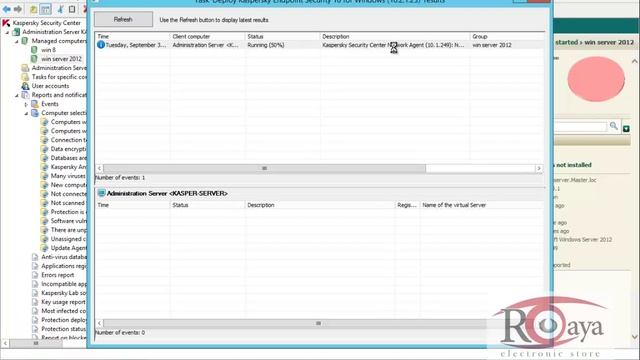Screen dimensions: 640x360
Task: Select 'Errors report' tree item
Action: pyautogui.click(x=58, y=275)
